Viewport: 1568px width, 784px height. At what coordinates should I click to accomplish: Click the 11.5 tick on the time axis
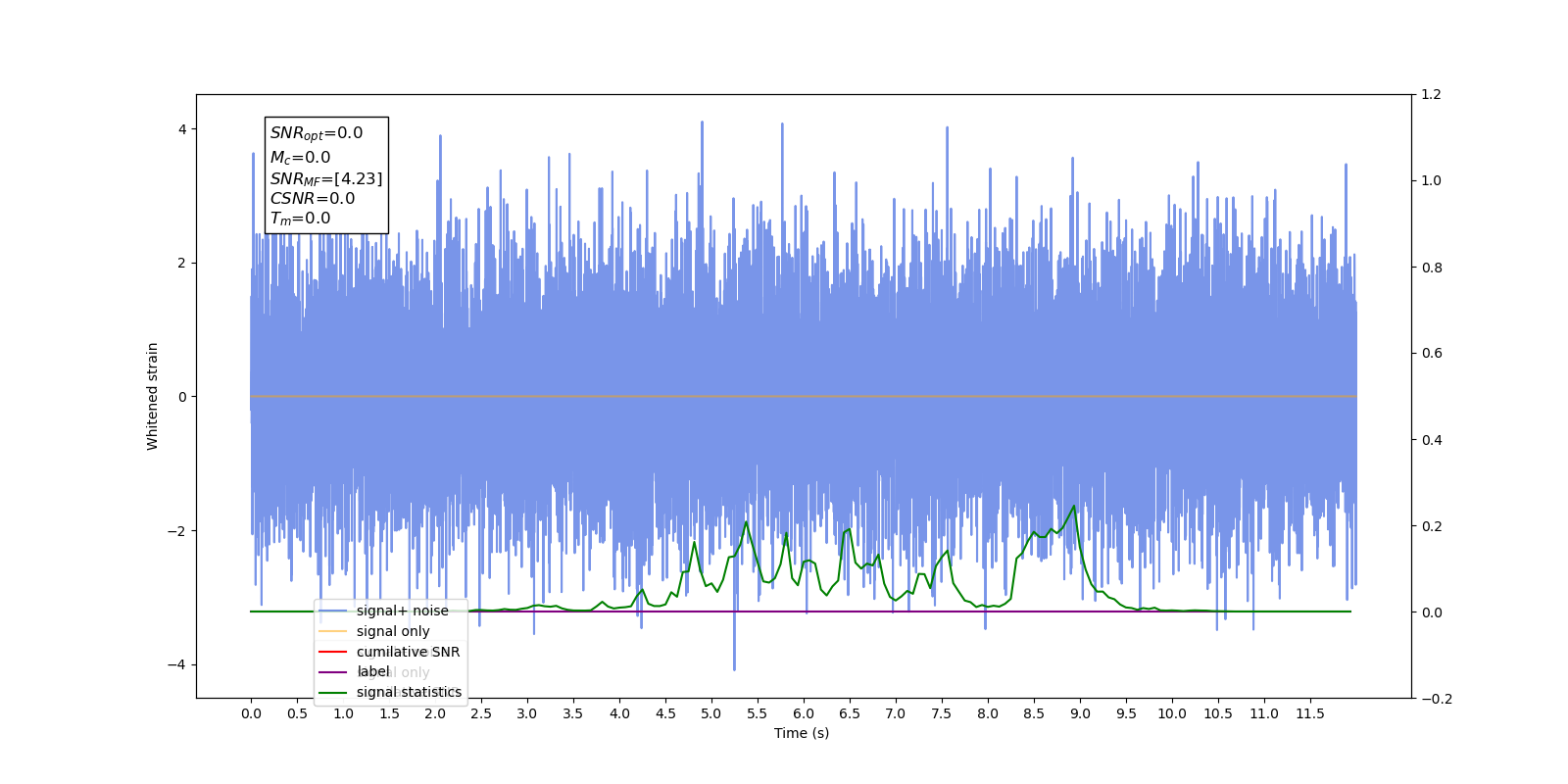(x=1310, y=713)
